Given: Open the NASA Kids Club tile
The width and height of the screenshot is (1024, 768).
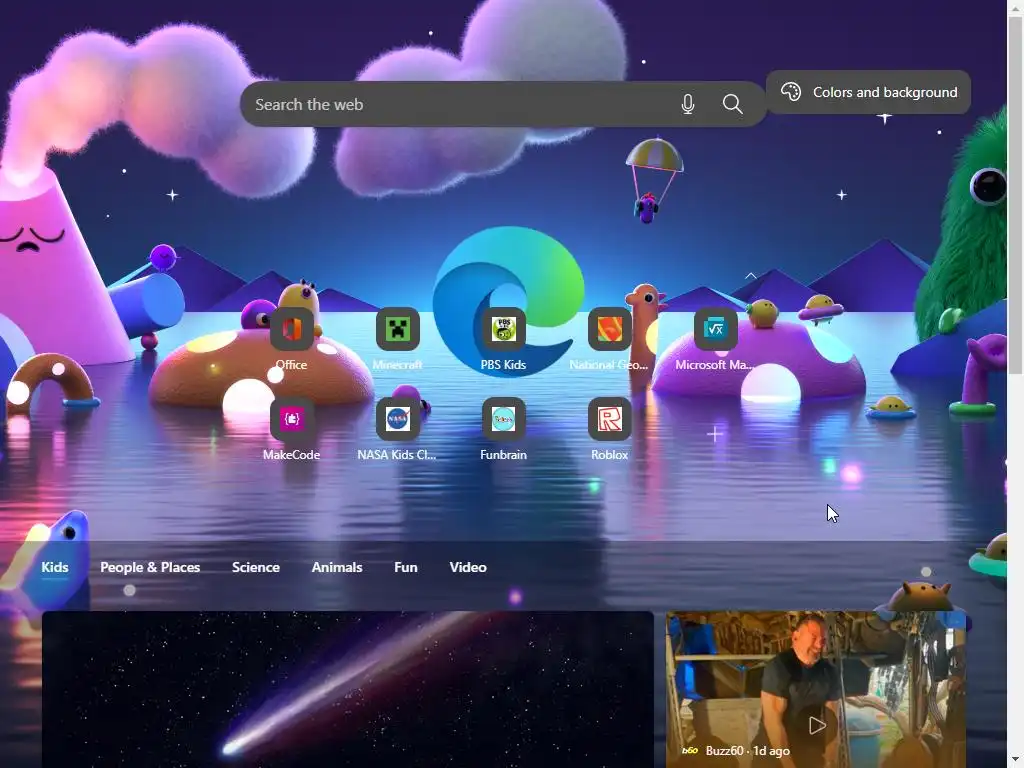Looking at the screenshot, I should pyautogui.click(x=397, y=419).
